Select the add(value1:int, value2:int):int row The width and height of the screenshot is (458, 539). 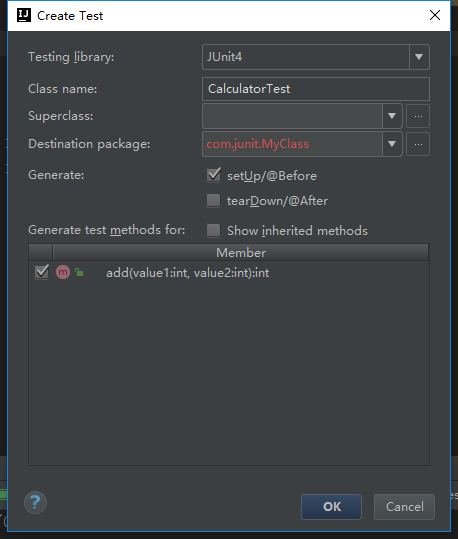coord(229,273)
